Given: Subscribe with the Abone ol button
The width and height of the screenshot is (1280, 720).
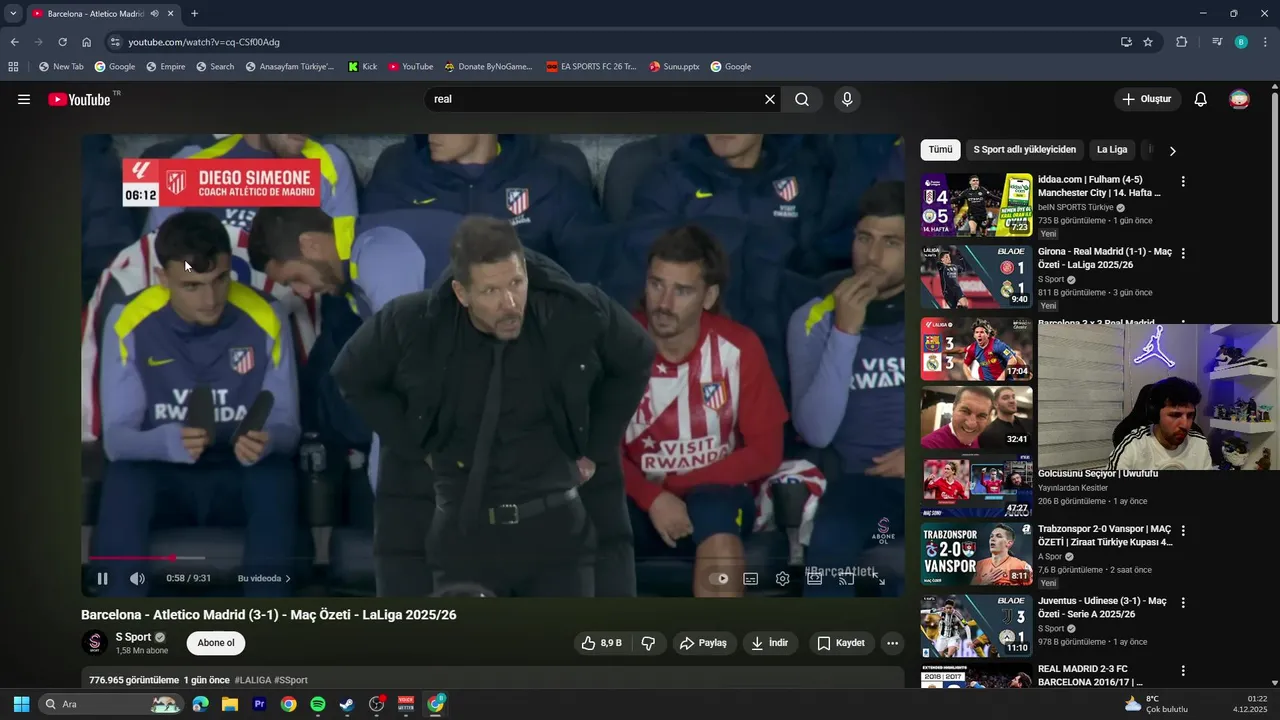Looking at the screenshot, I should [x=216, y=643].
